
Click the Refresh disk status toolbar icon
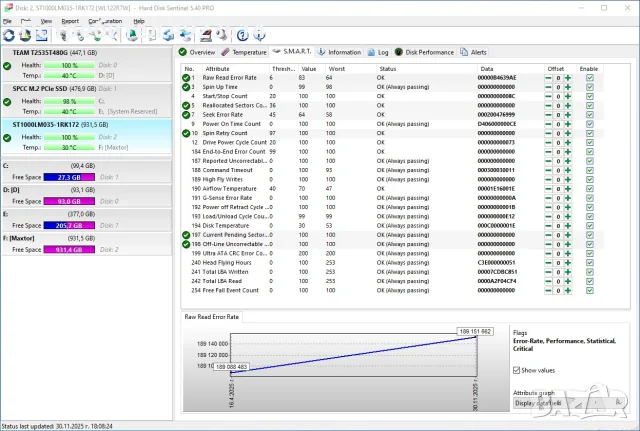(9, 36)
